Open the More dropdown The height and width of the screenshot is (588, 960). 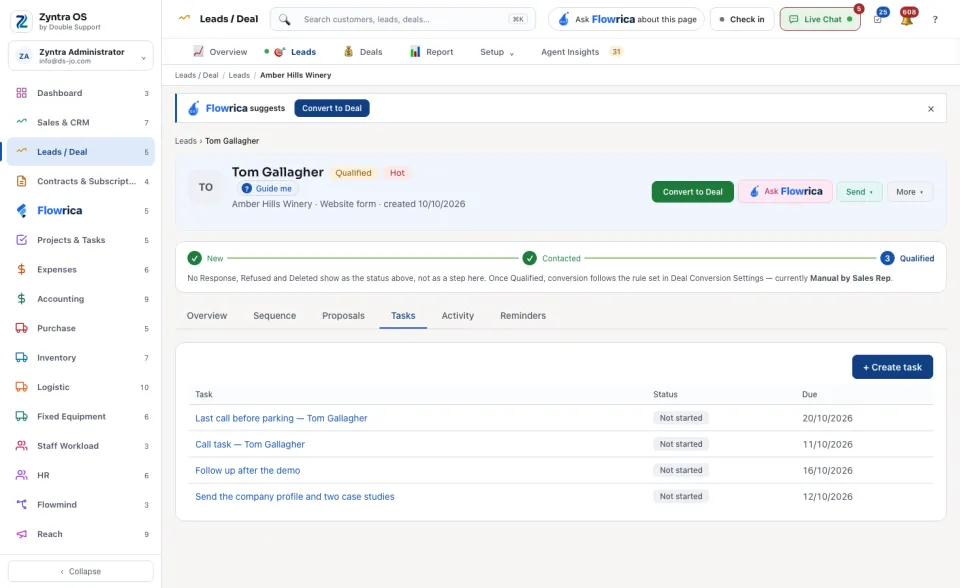(909, 192)
